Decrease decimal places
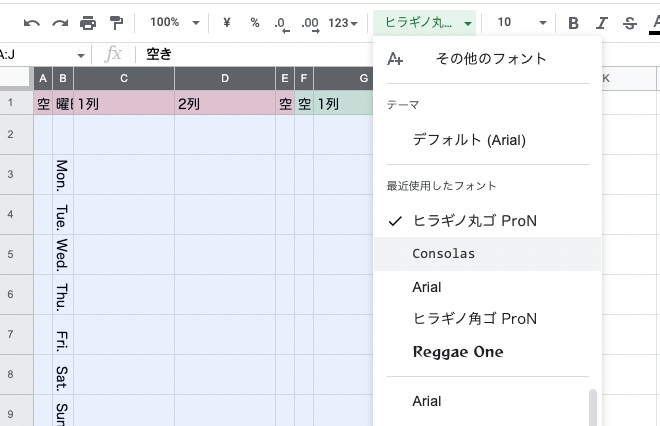The height and width of the screenshot is (426, 660). [x=282, y=24]
